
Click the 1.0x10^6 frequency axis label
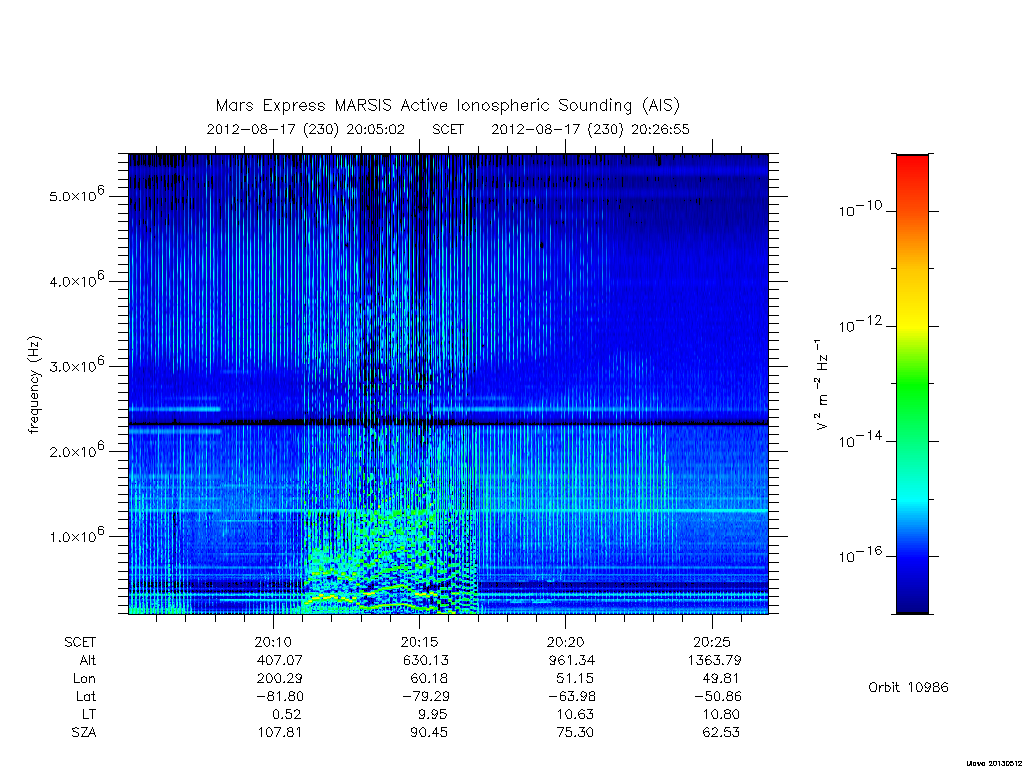click(x=76, y=535)
